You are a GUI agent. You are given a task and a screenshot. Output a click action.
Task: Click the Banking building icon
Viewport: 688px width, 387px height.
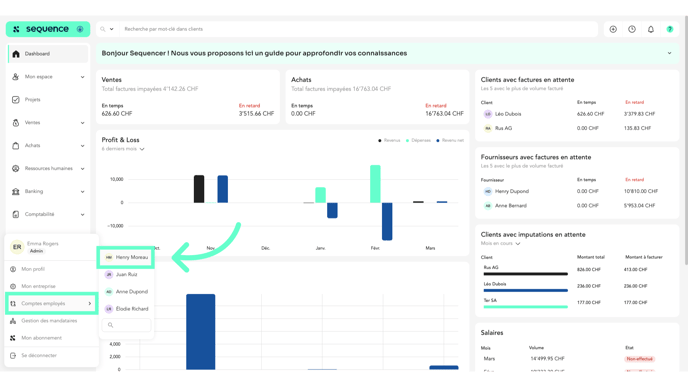(16, 191)
